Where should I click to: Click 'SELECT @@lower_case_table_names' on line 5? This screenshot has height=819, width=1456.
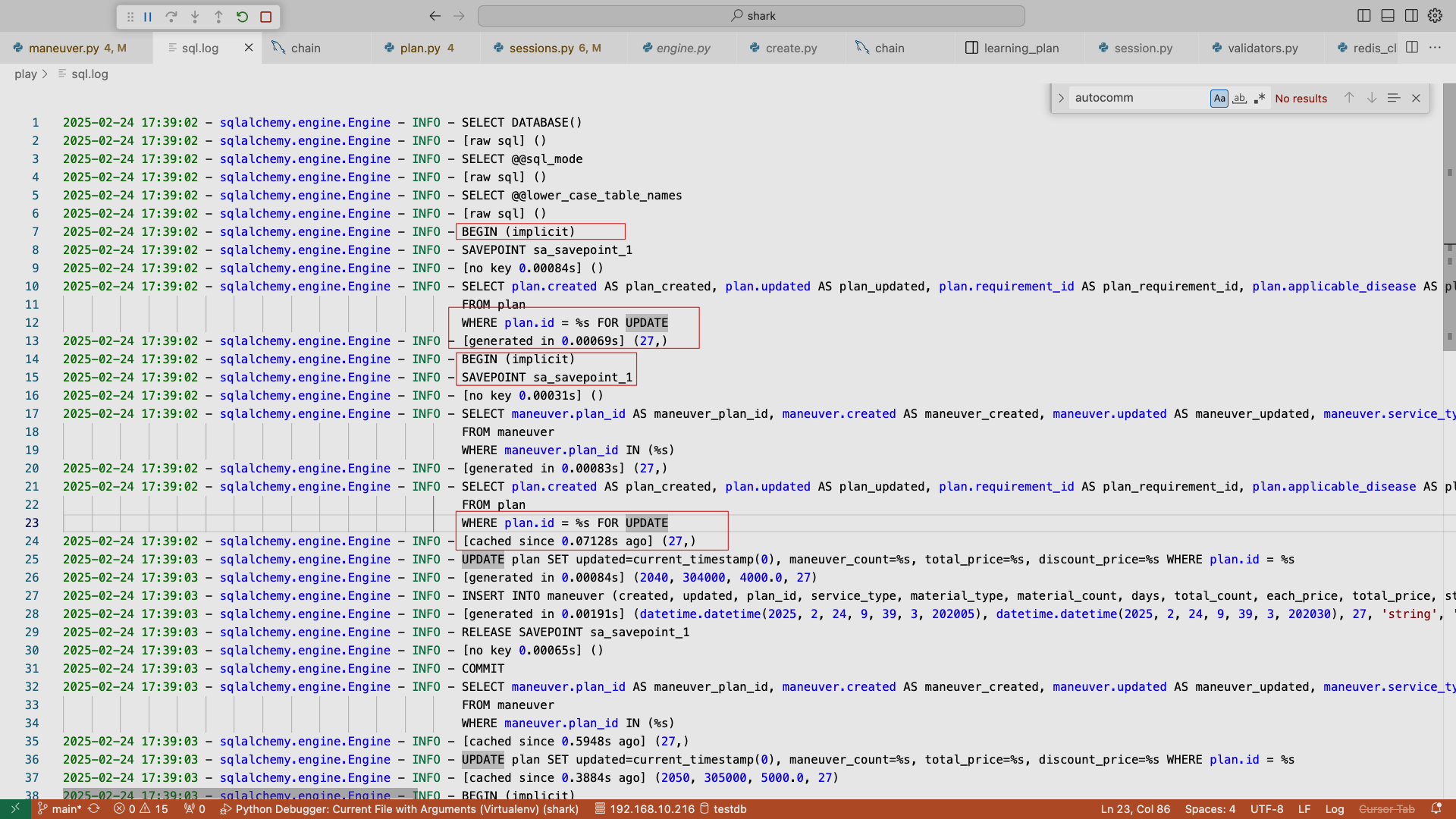pyautogui.click(x=572, y=195)
